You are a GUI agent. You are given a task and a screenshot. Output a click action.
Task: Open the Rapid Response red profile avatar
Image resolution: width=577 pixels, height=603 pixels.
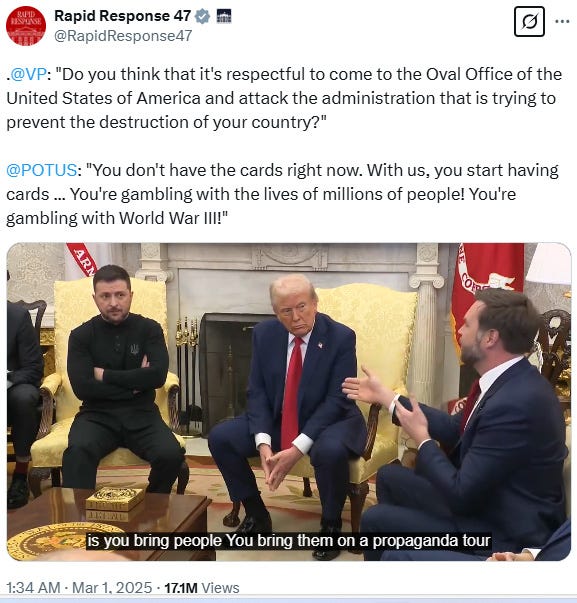point(26,26)
